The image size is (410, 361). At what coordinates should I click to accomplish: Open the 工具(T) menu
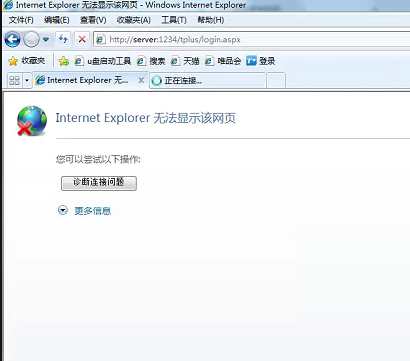coord(174,20)
